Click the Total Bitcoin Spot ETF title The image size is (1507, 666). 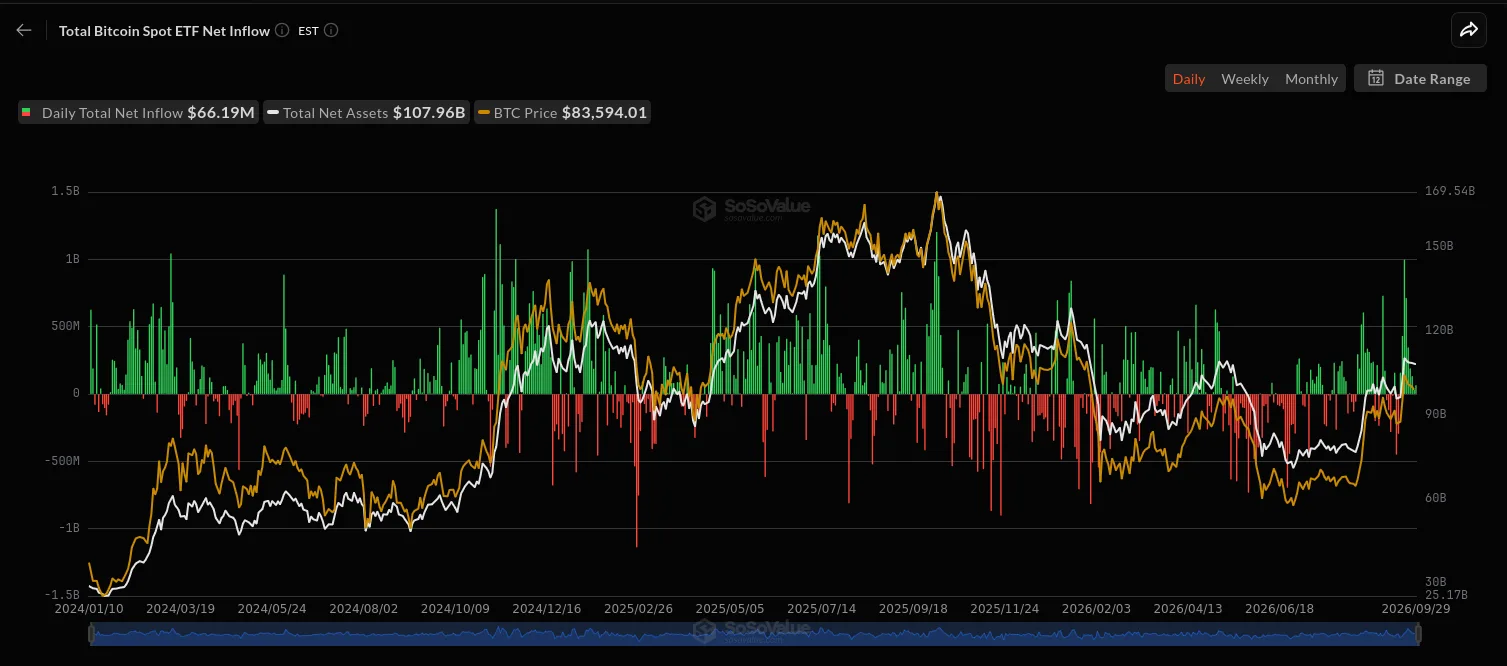(164, 31)
